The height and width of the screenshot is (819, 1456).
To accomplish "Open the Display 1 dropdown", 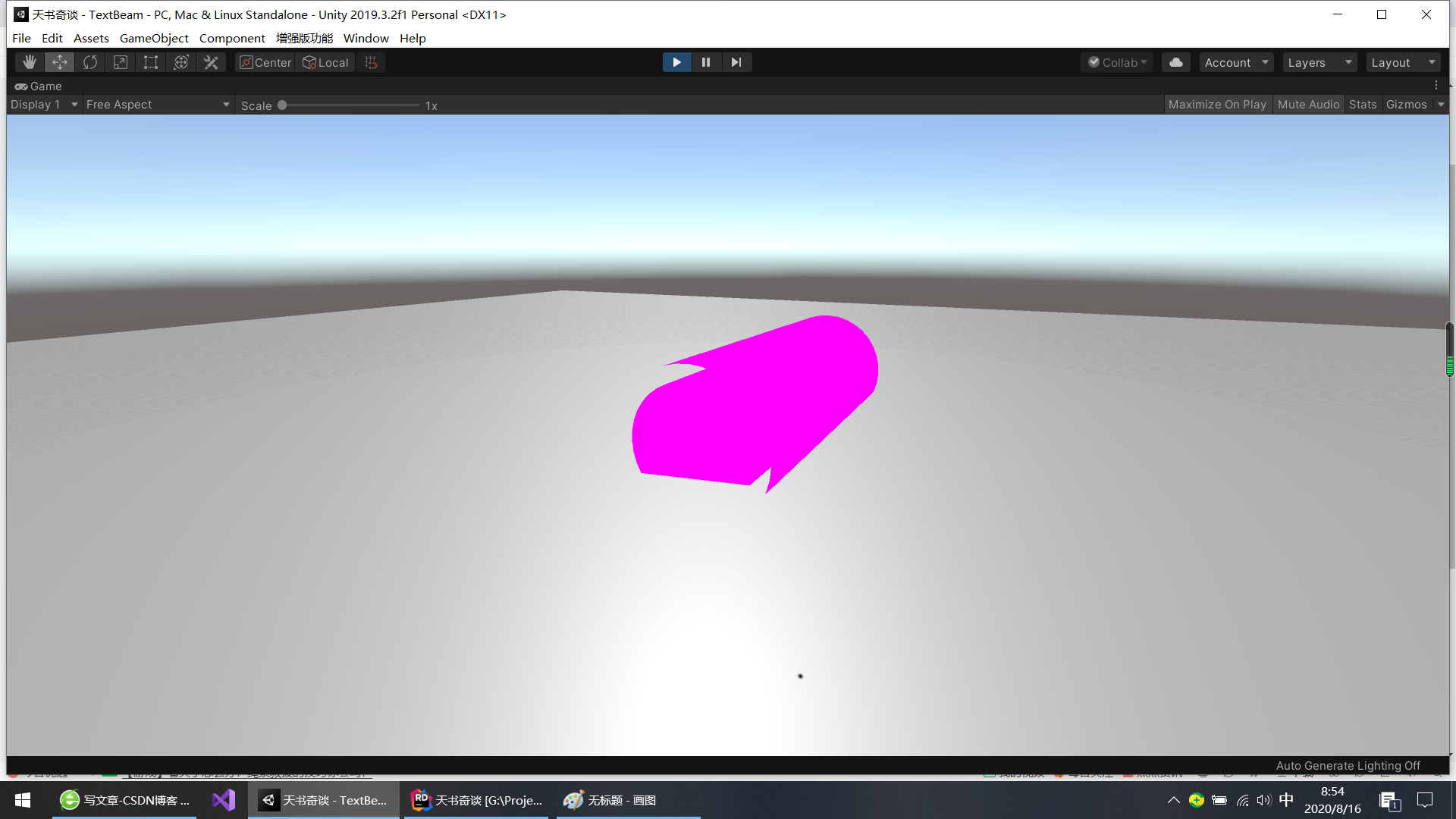I will coord(44,105).
